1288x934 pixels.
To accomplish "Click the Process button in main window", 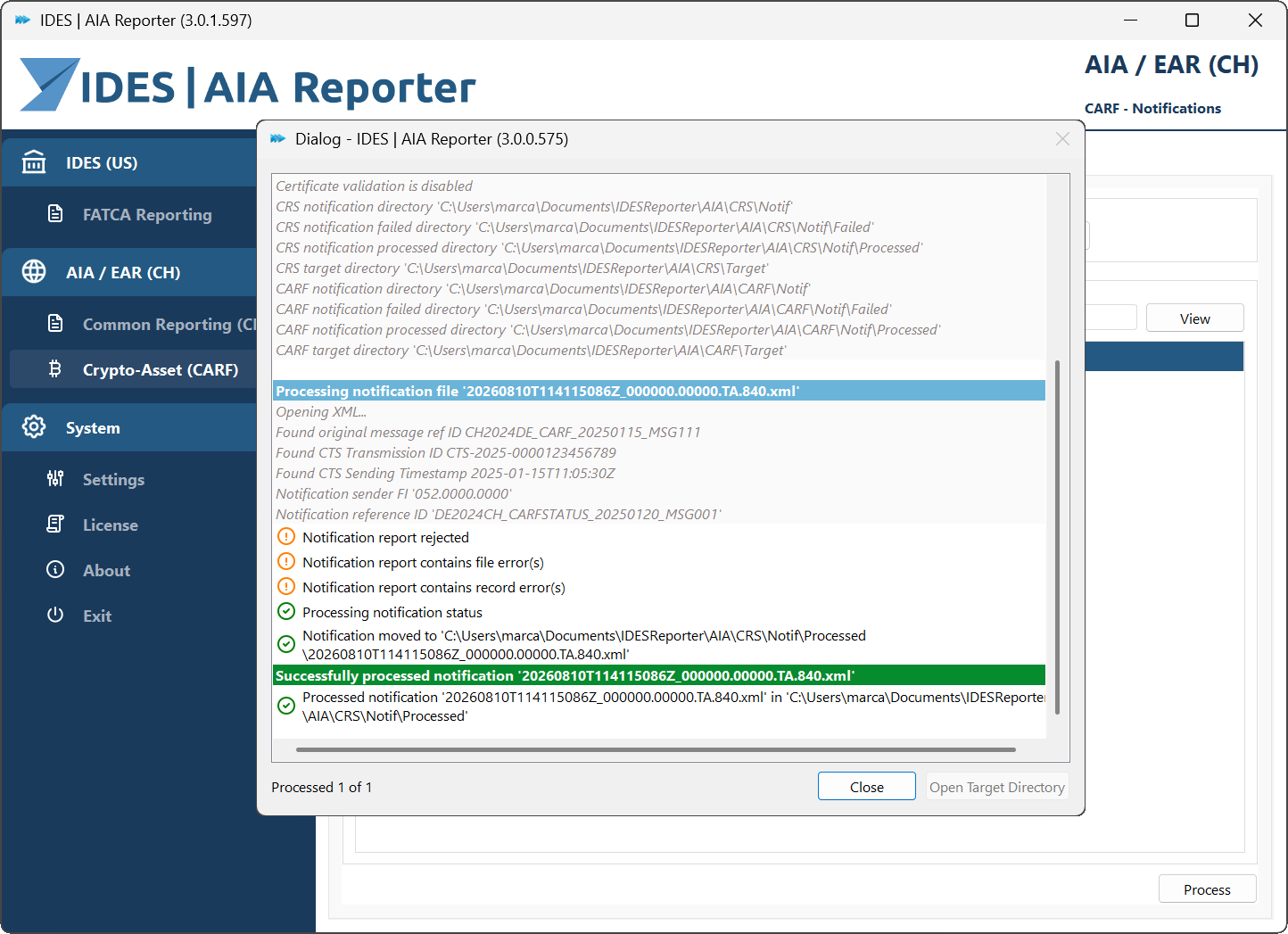I will [x=1207, y=889].
